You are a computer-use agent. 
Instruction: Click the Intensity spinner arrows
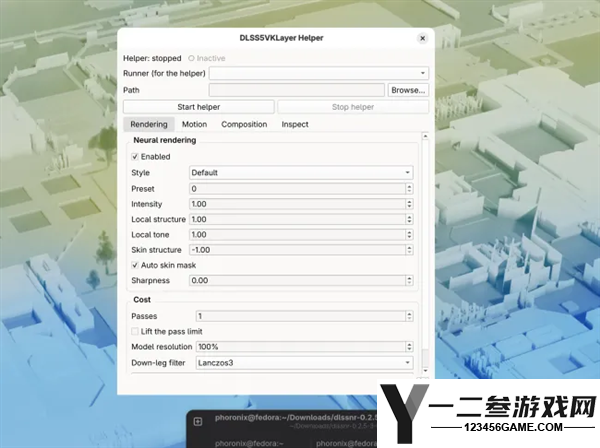(x=409, y=204)
